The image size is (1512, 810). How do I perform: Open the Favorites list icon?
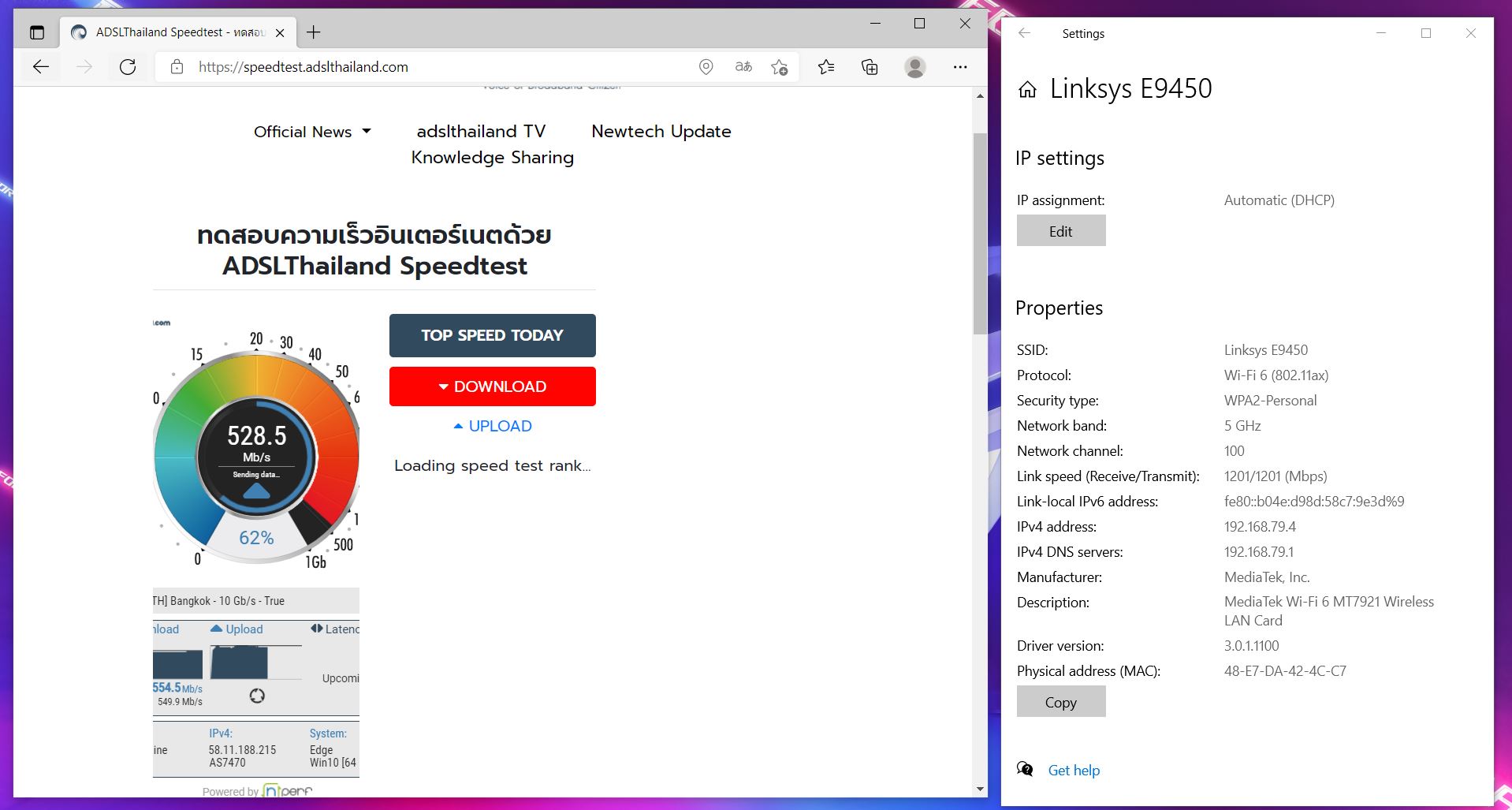[x=826, y=67]
